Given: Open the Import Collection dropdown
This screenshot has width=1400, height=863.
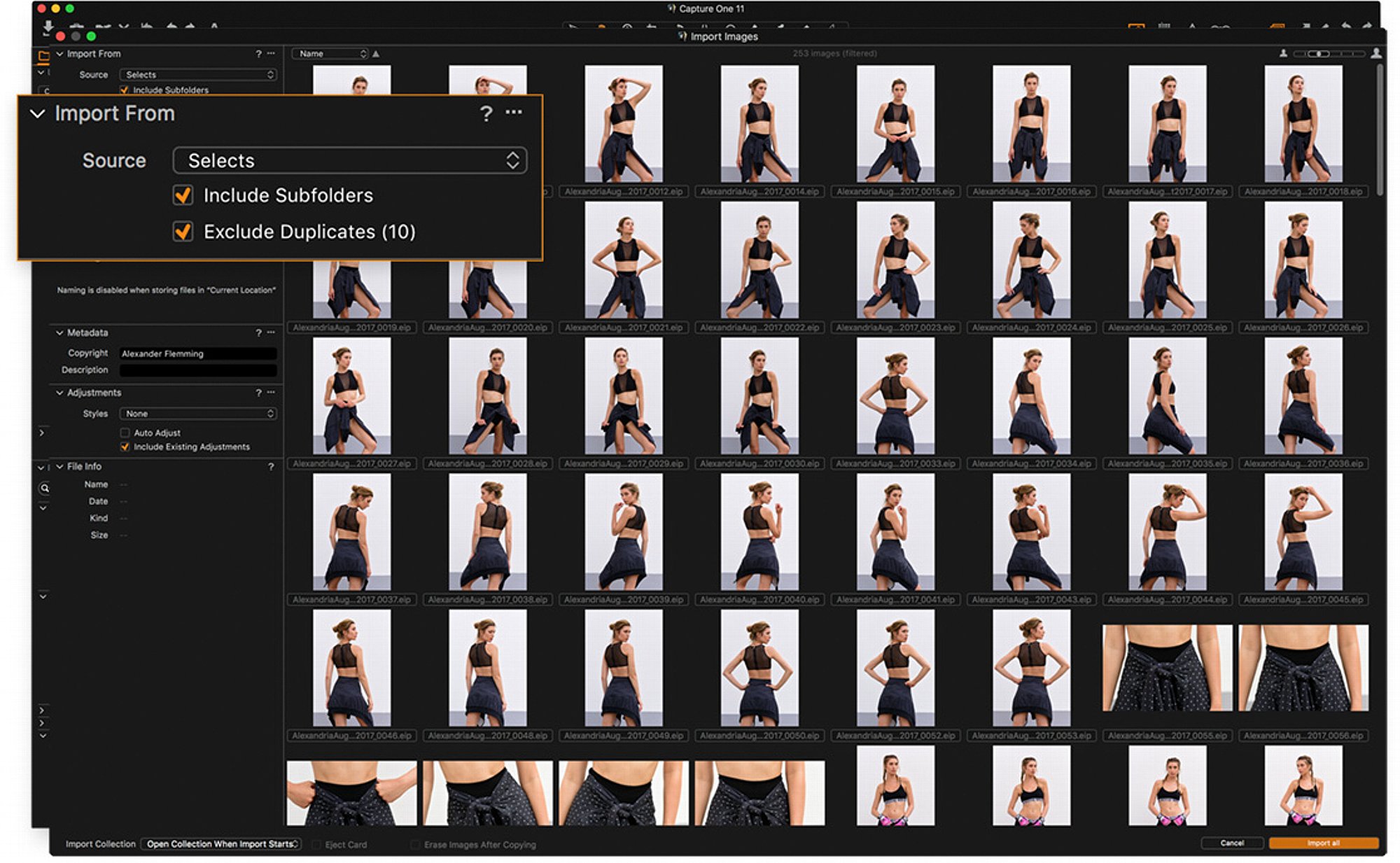Looking at the screenshot, I should click(220, 844).
